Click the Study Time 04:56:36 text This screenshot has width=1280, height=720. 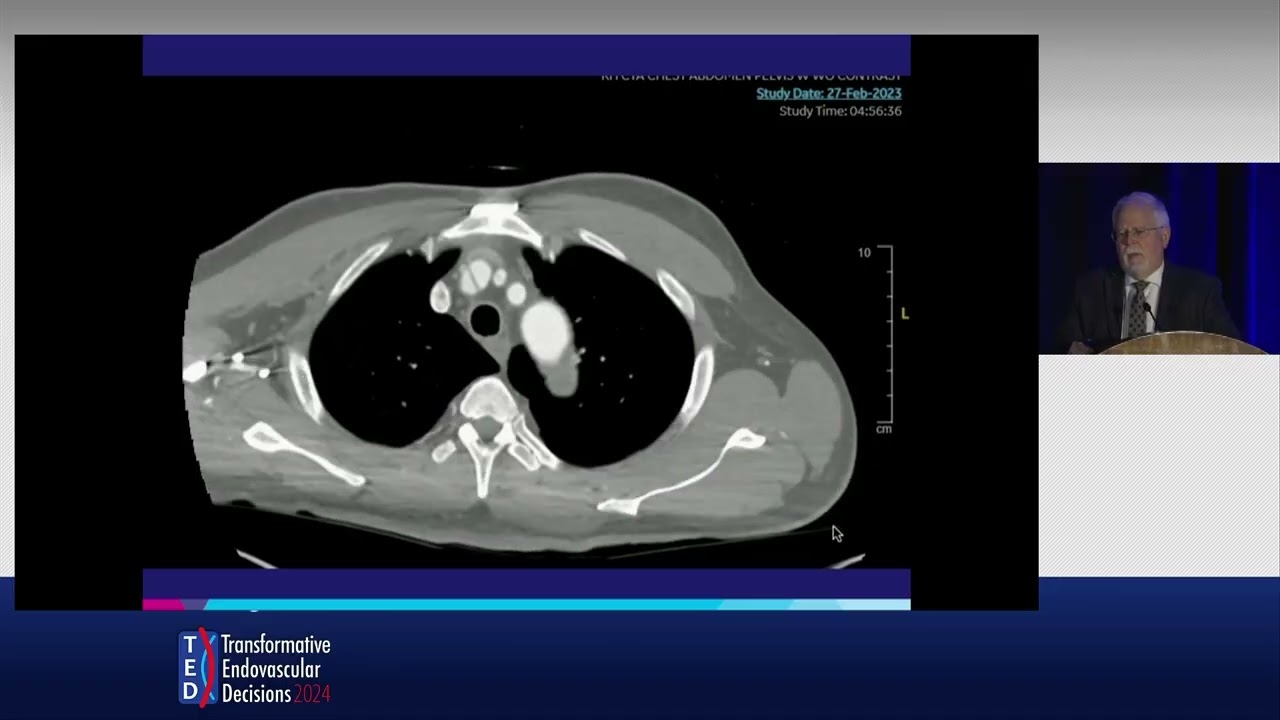[x=840, y=111]
